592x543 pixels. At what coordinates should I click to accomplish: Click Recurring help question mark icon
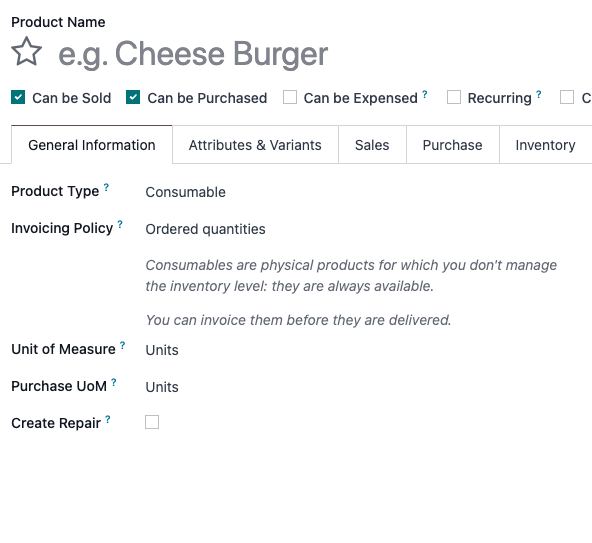539,94
